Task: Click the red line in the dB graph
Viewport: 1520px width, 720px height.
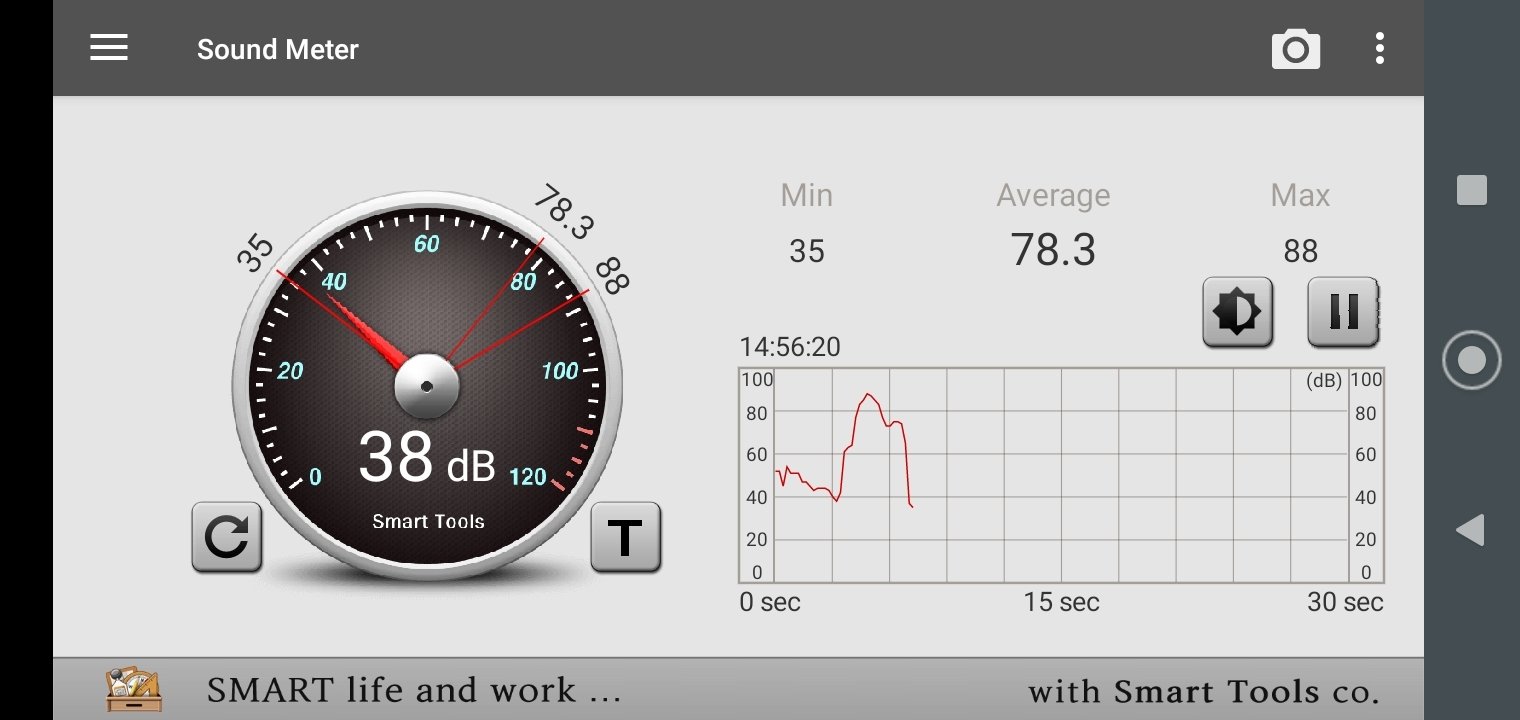Action: 868,397
